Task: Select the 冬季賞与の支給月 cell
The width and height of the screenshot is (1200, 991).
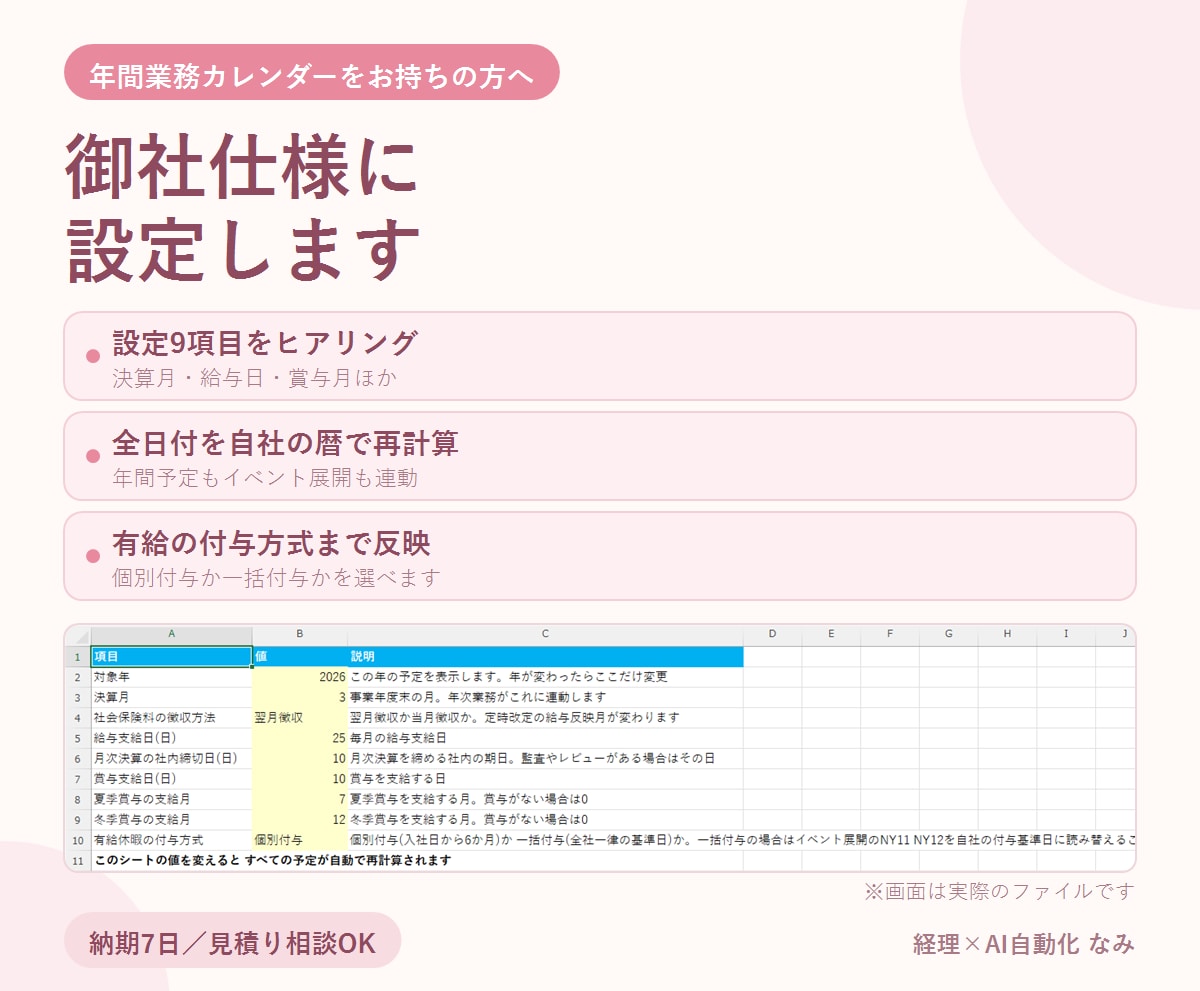Action: tap(172, 820)
